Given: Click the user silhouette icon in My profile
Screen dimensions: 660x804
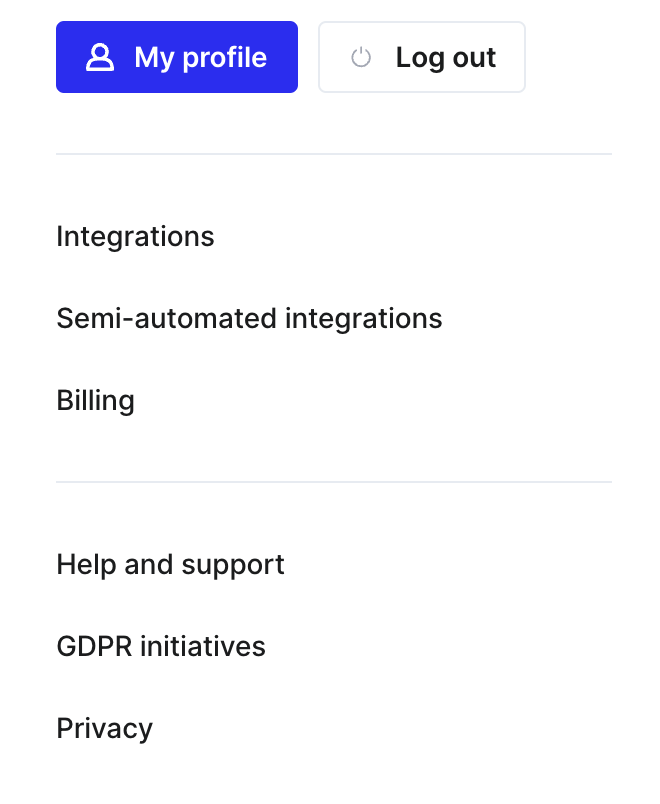Looking at the screenshot, I should pyautogui.click(x=100, y=57).
